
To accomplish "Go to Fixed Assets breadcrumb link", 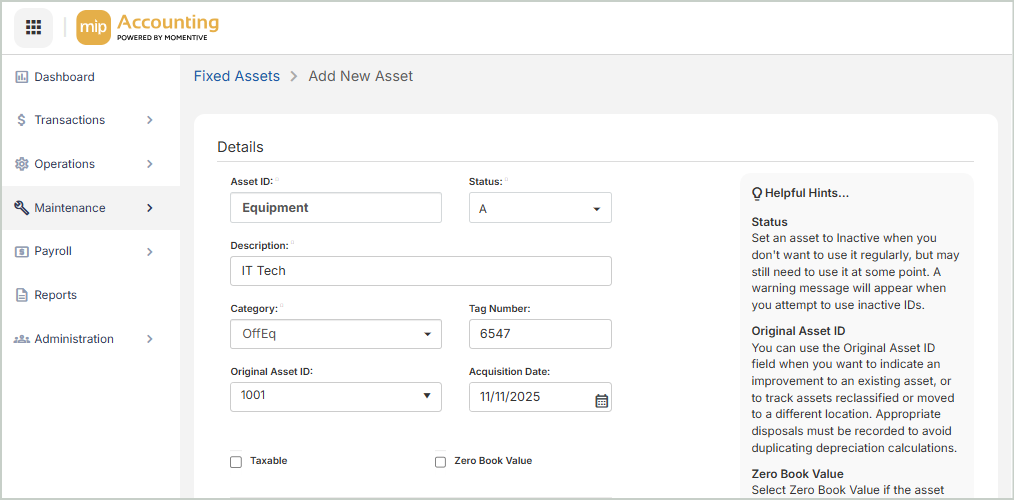I will [x=237, y=76].
